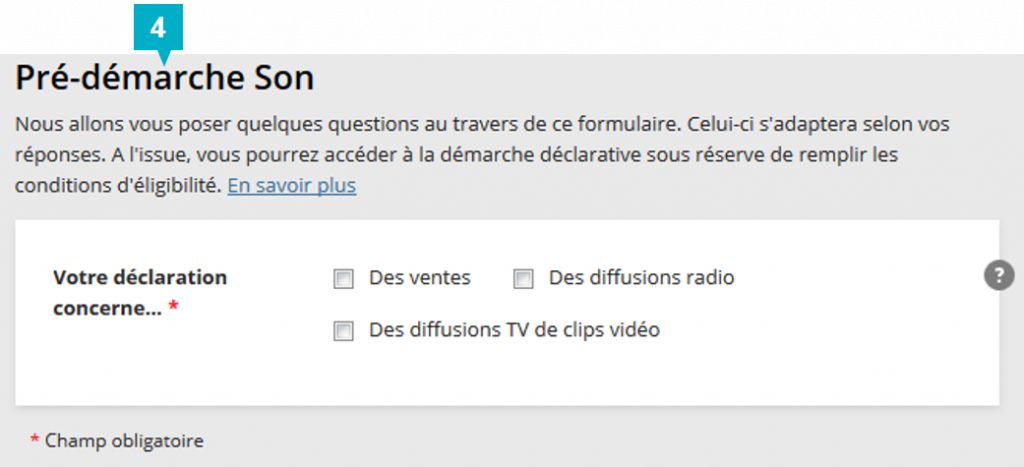Click the Votre déclaration concerne field label
The image size is (1024, 467).
tap(140, 293)
